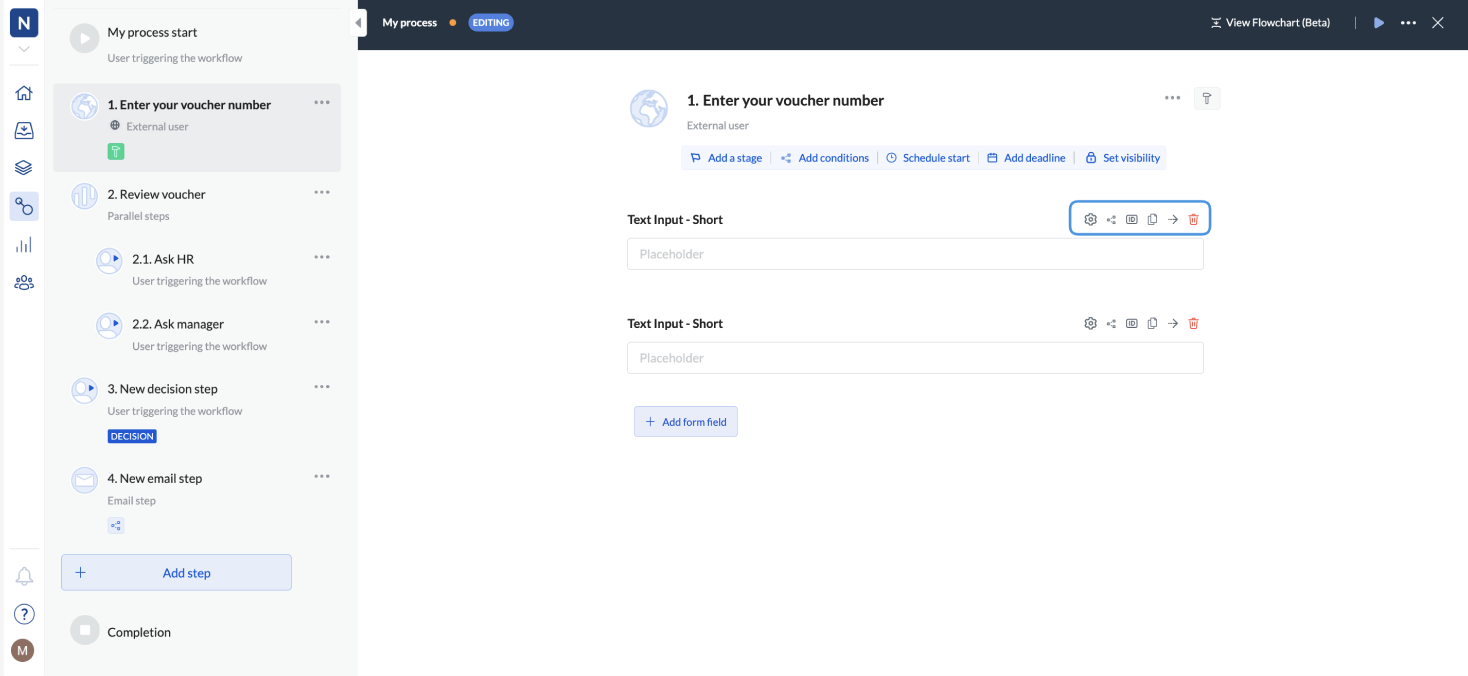Open options menu for Review voucher step
1468x676 pixels.
tap(322, 192)
